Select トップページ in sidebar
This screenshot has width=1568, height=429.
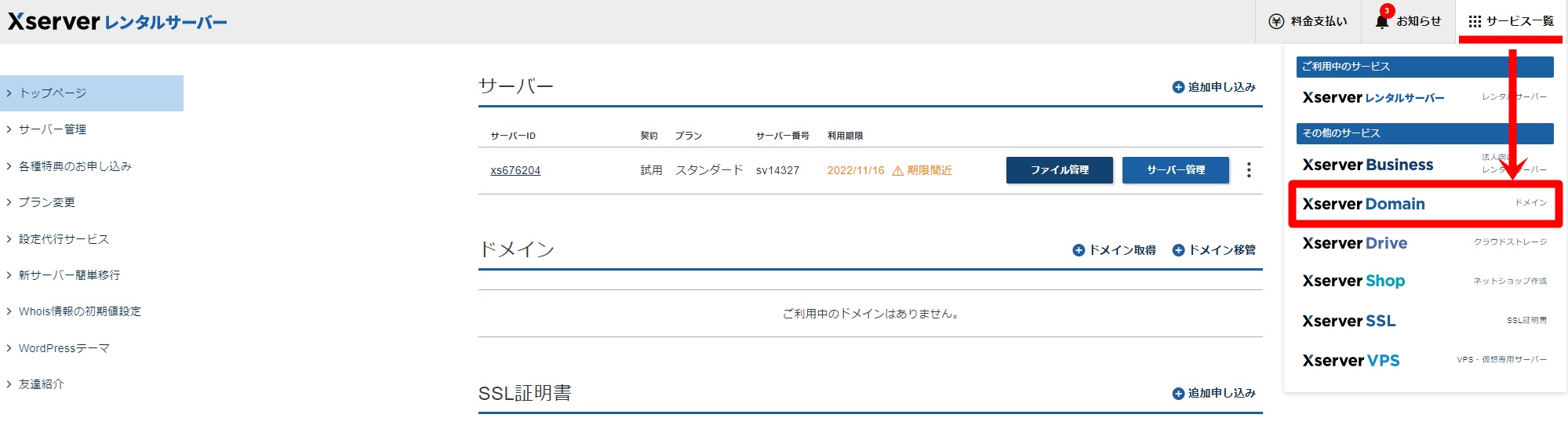click(92, 93)
